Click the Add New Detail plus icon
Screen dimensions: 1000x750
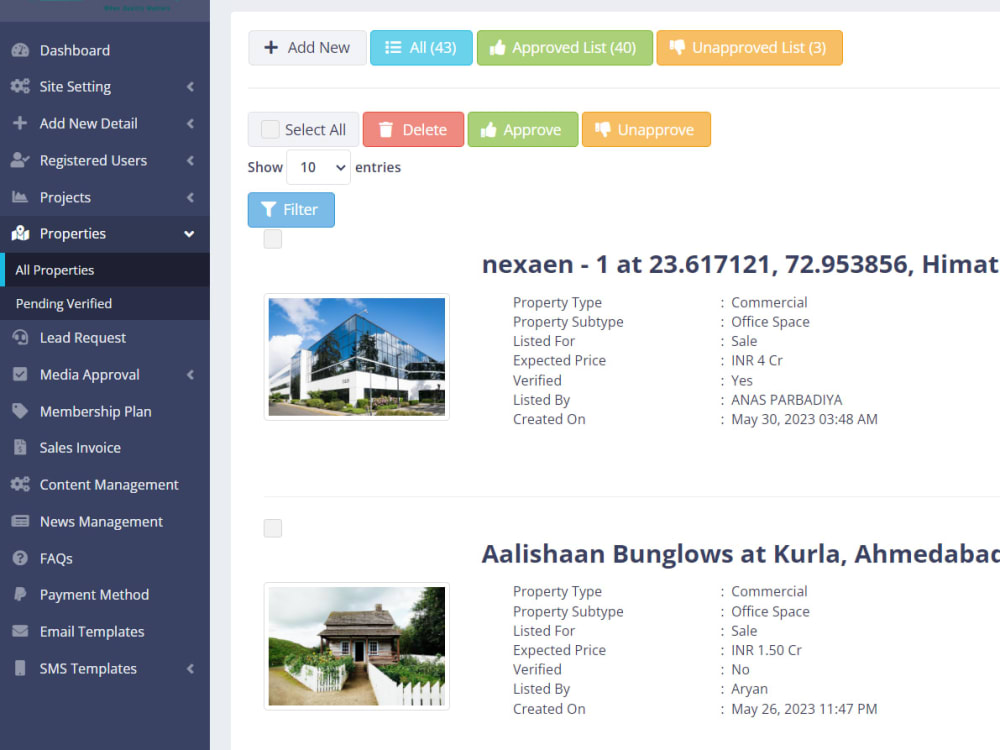point(20,123)
